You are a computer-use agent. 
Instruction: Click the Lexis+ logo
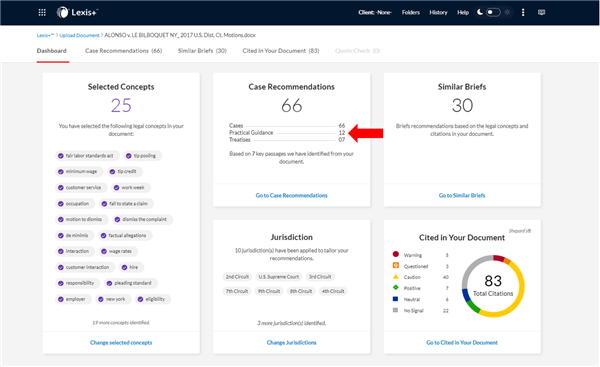[77, 13]
